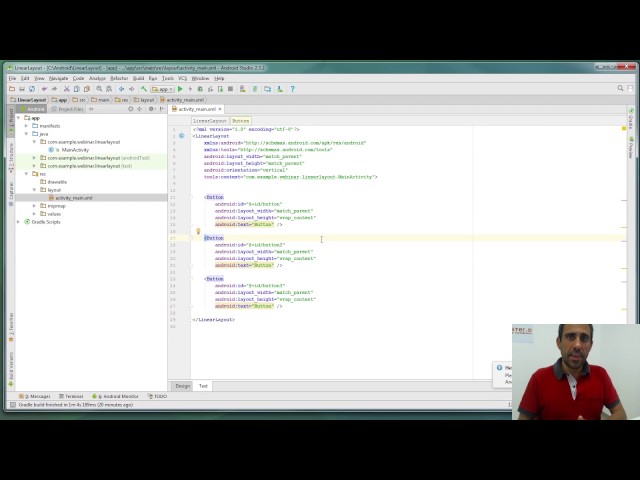Click the Scroll from Source target icon
Screen dimensions: 640x480
click(x=131, y=109)
